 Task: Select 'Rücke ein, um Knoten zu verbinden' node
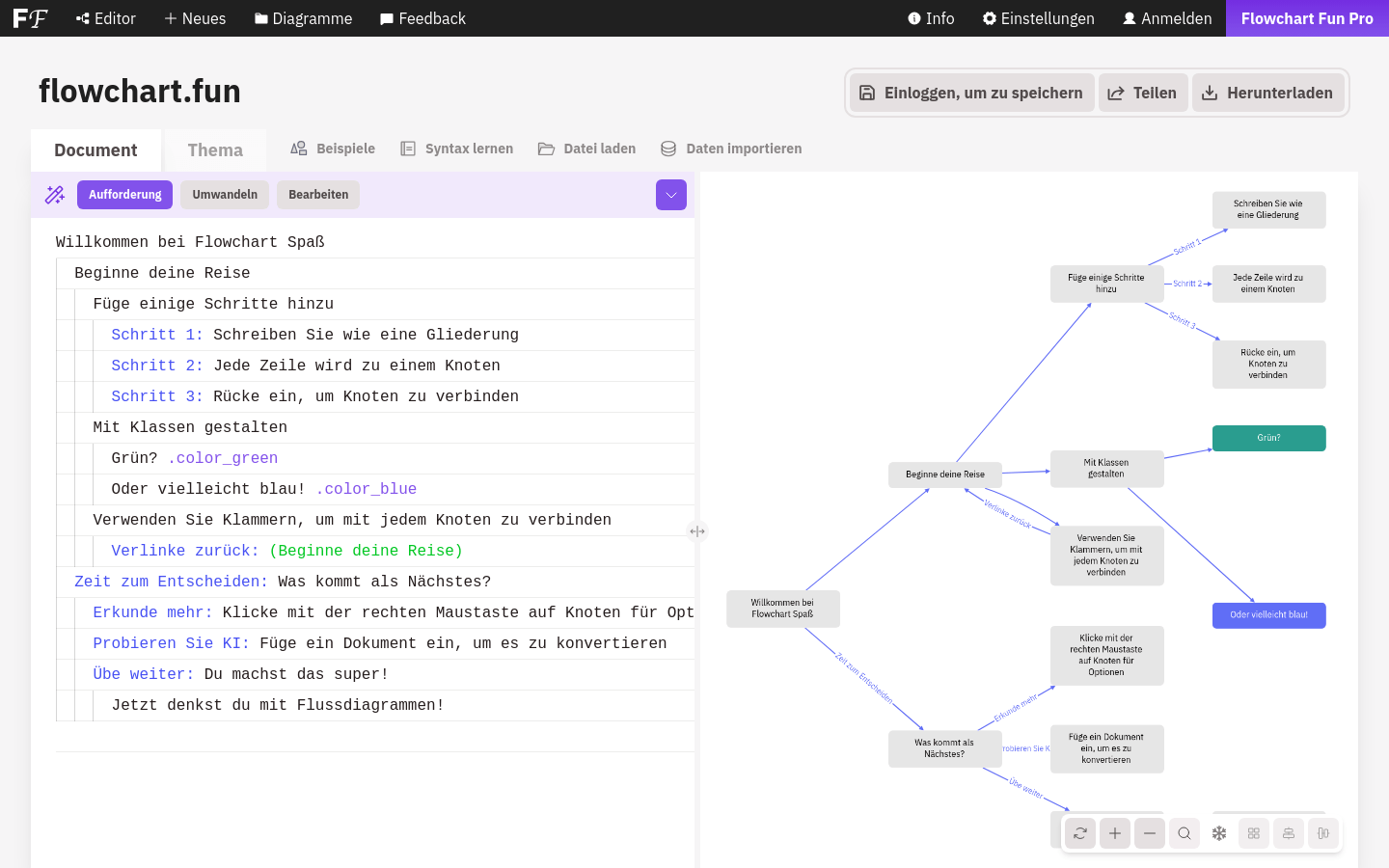pyautogui.click(x=1269, y=365)
